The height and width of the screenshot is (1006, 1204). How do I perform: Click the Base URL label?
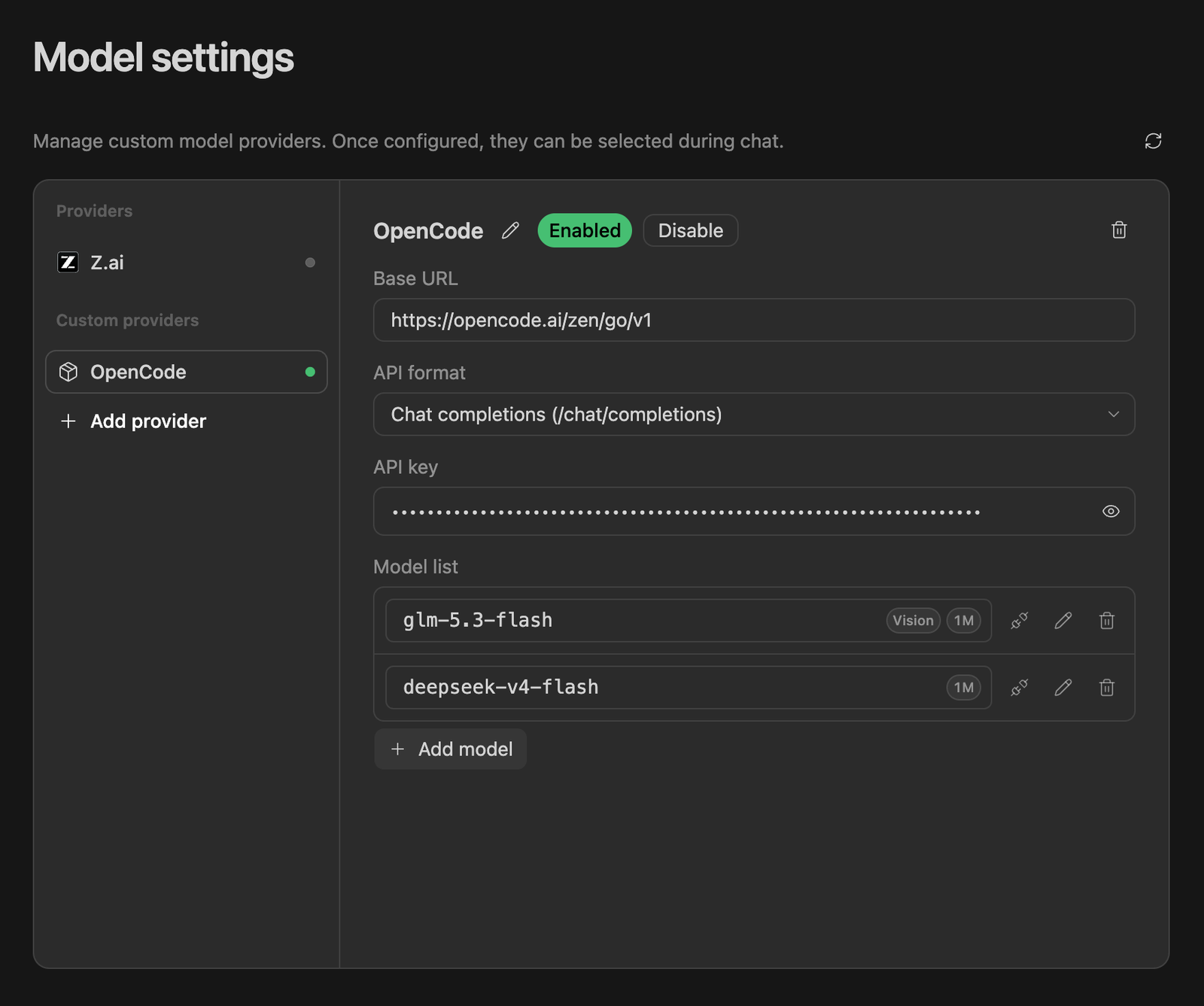coord(415,279)
